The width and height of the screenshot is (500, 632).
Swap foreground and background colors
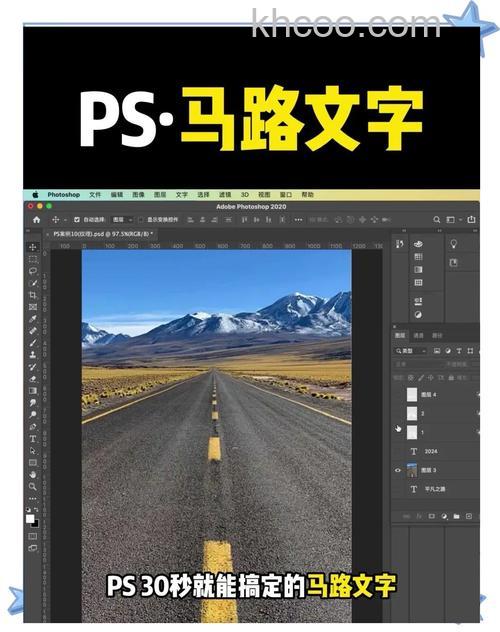tap(36, 510)
